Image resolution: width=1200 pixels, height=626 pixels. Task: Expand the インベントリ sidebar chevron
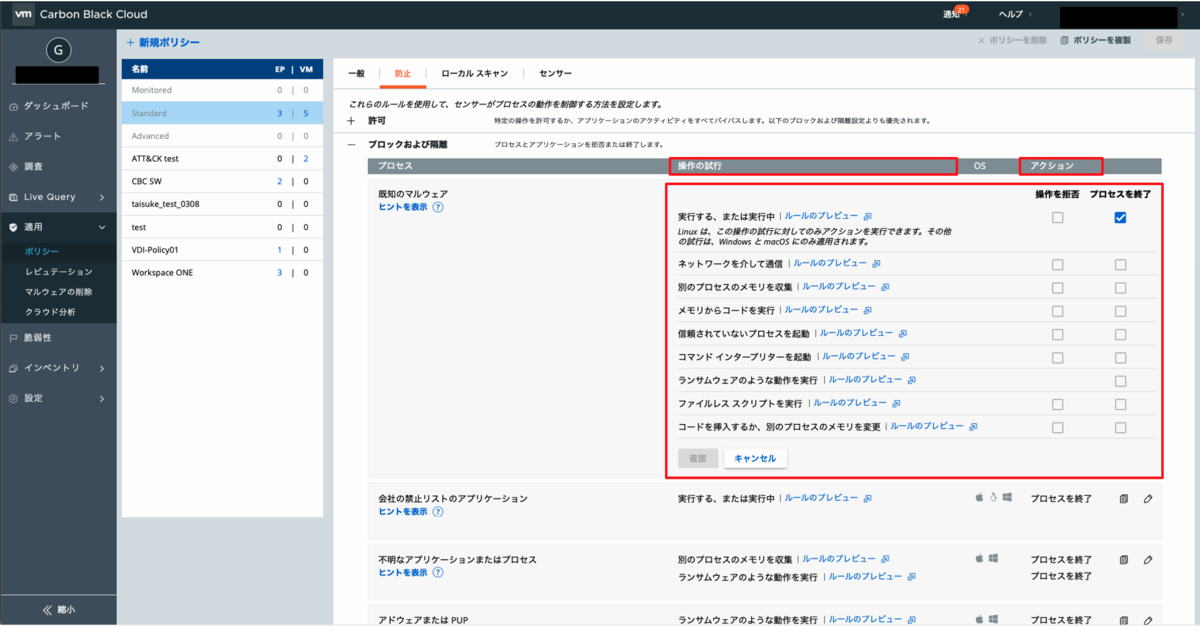102,368
